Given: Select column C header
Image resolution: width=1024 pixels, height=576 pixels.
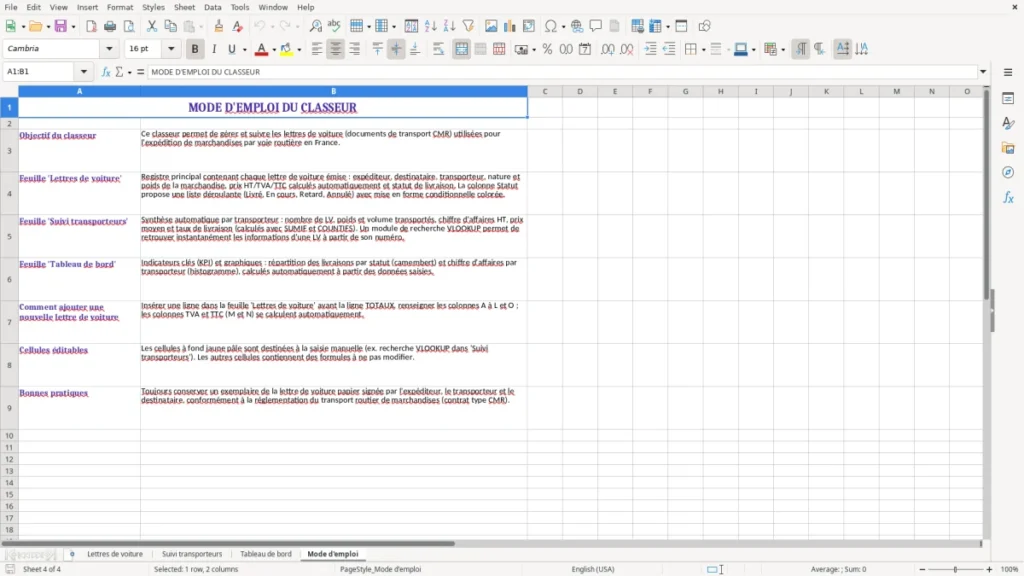Looking at the screenshot, I should point(545,91).
